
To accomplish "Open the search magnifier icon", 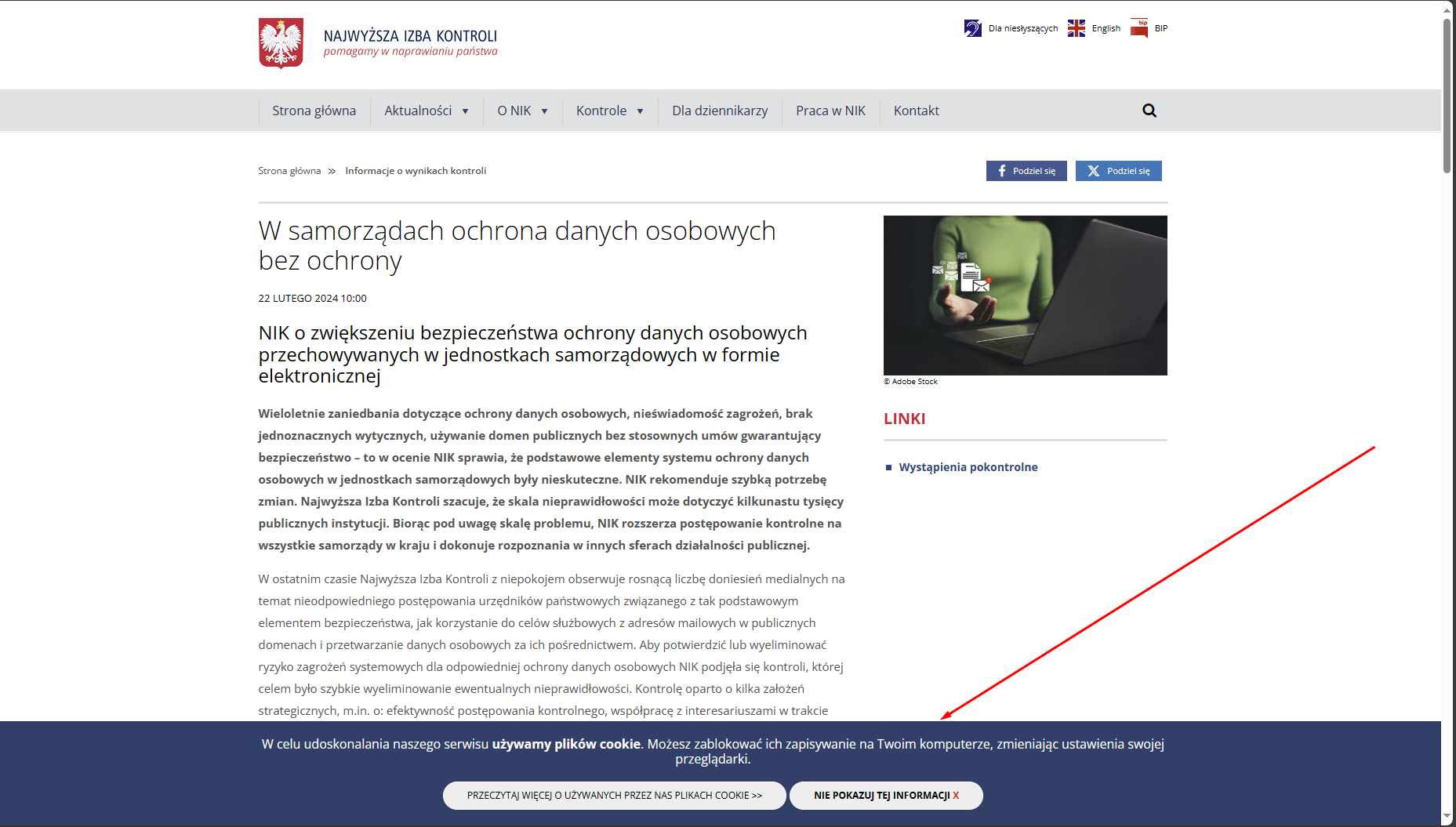I will (1149, 110).
